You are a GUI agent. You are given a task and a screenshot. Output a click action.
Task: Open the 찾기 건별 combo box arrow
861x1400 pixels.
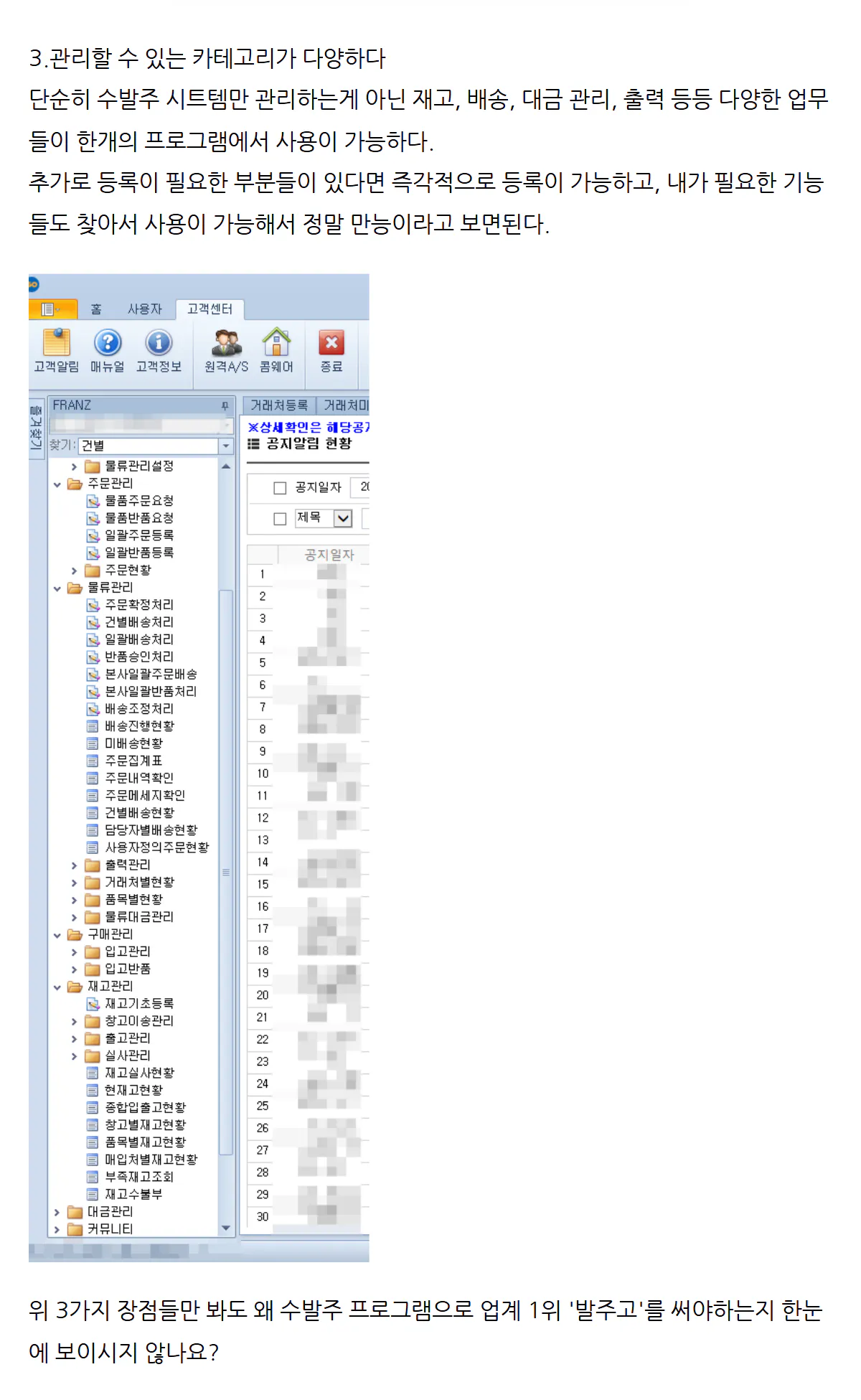pos(226,446)
